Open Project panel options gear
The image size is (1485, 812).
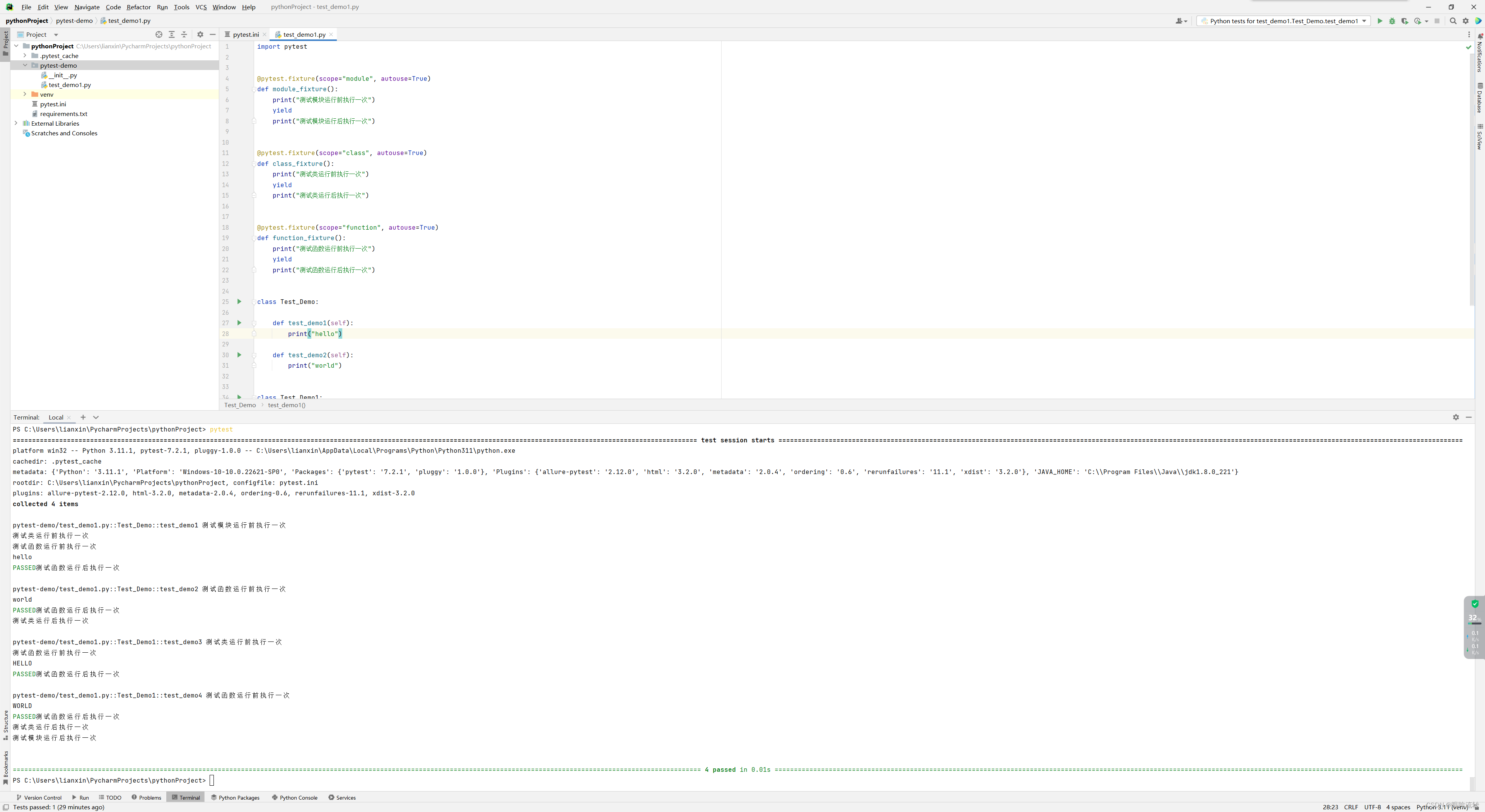pyautogui.click(x=200, y=34)
